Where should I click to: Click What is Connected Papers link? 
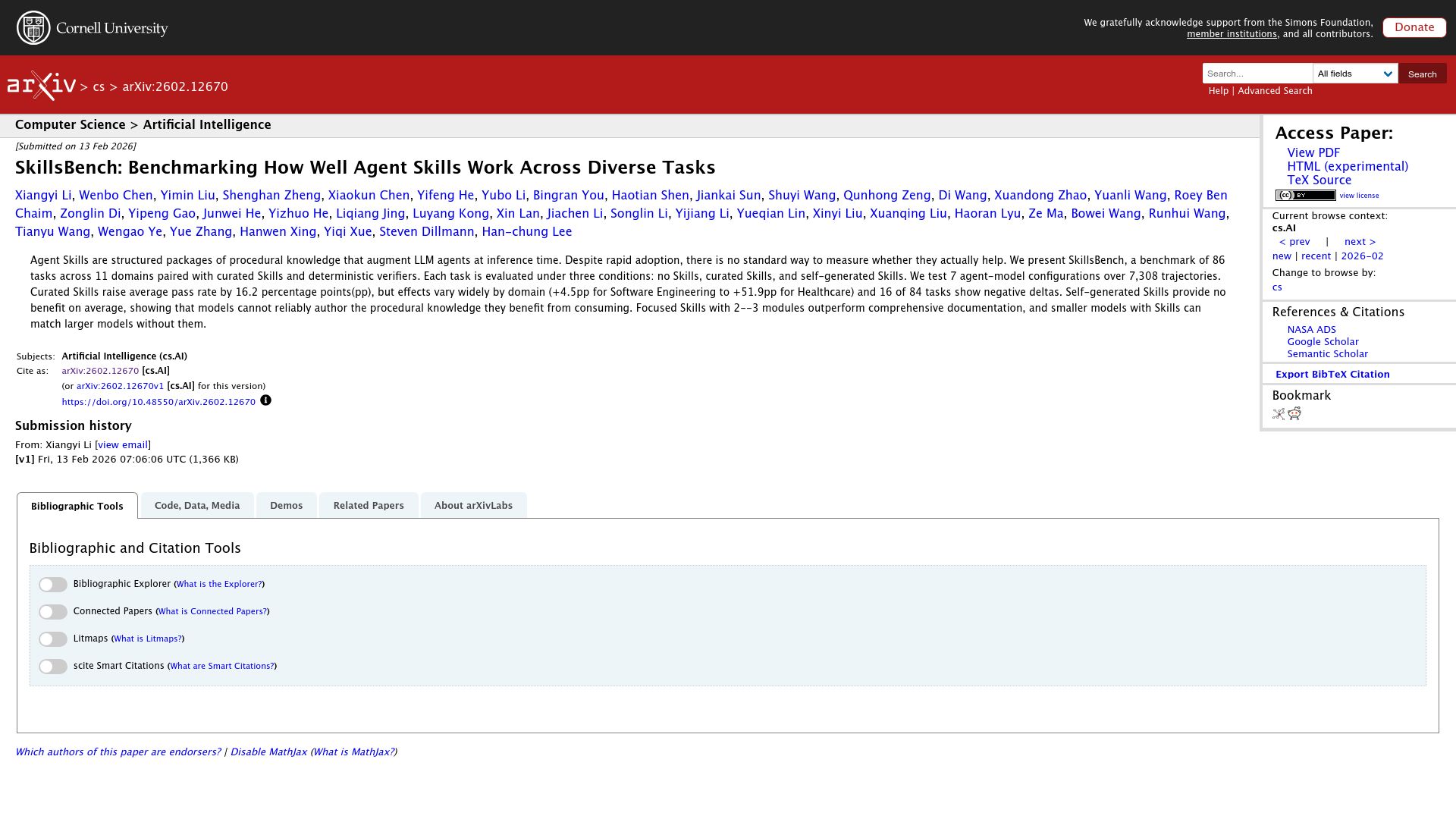212,611
